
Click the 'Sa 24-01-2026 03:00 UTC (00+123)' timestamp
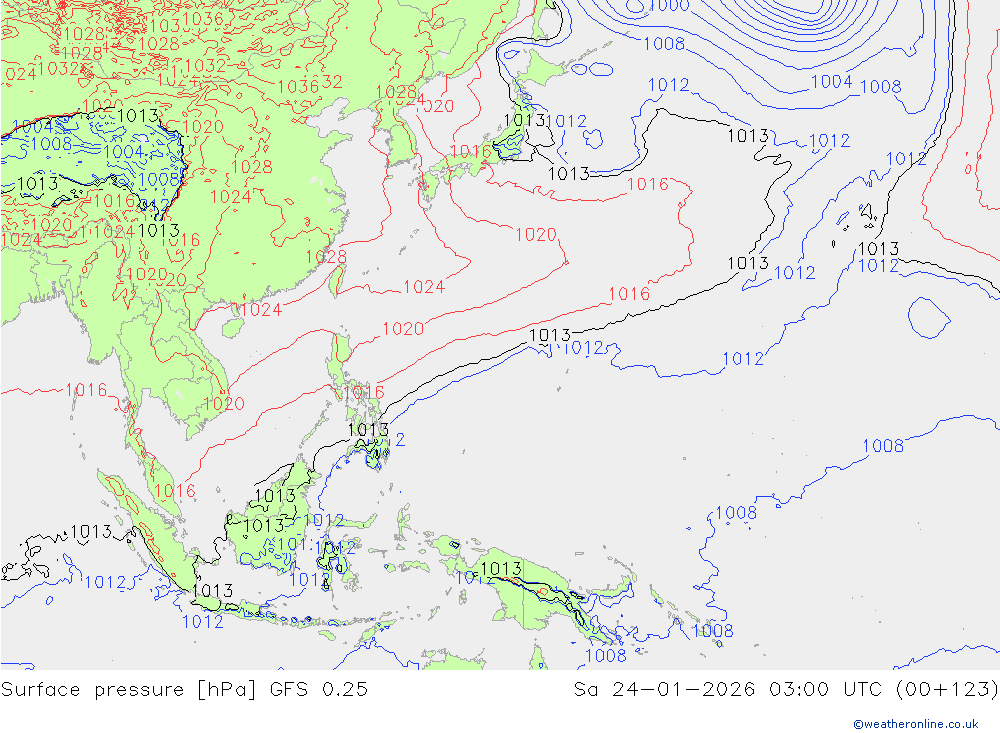click(x=786, y=690)
